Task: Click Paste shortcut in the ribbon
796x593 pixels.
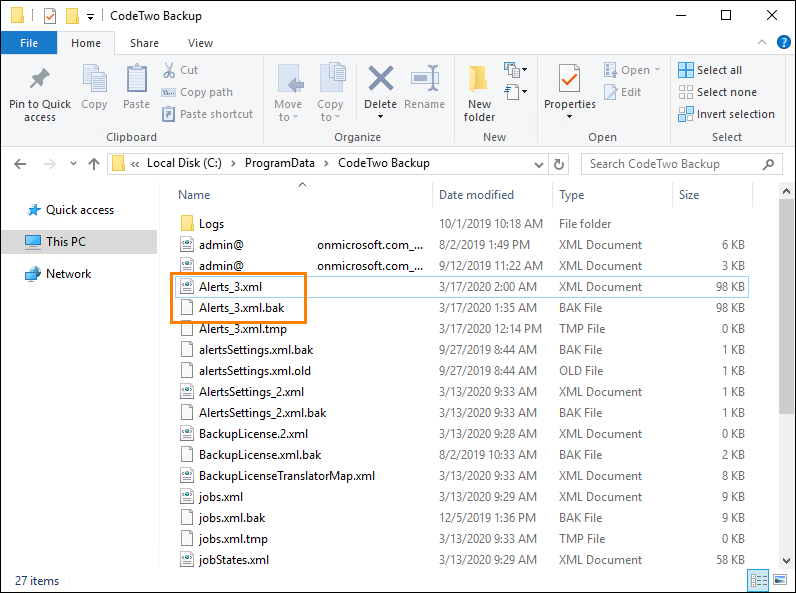Action: click(x=207, y=114)
